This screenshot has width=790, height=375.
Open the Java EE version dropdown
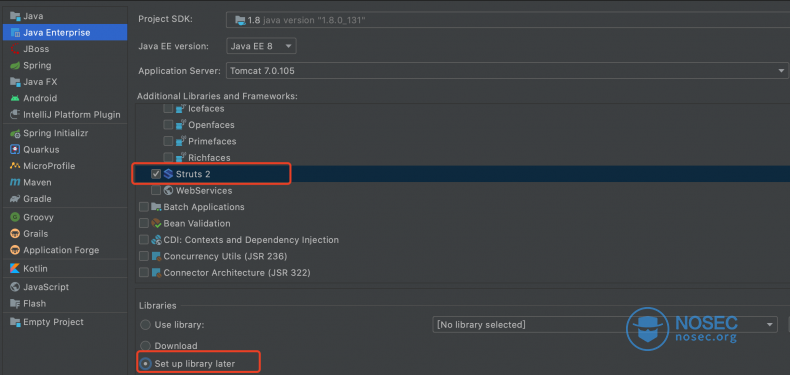pyautogui.click(x=261, y=46)
